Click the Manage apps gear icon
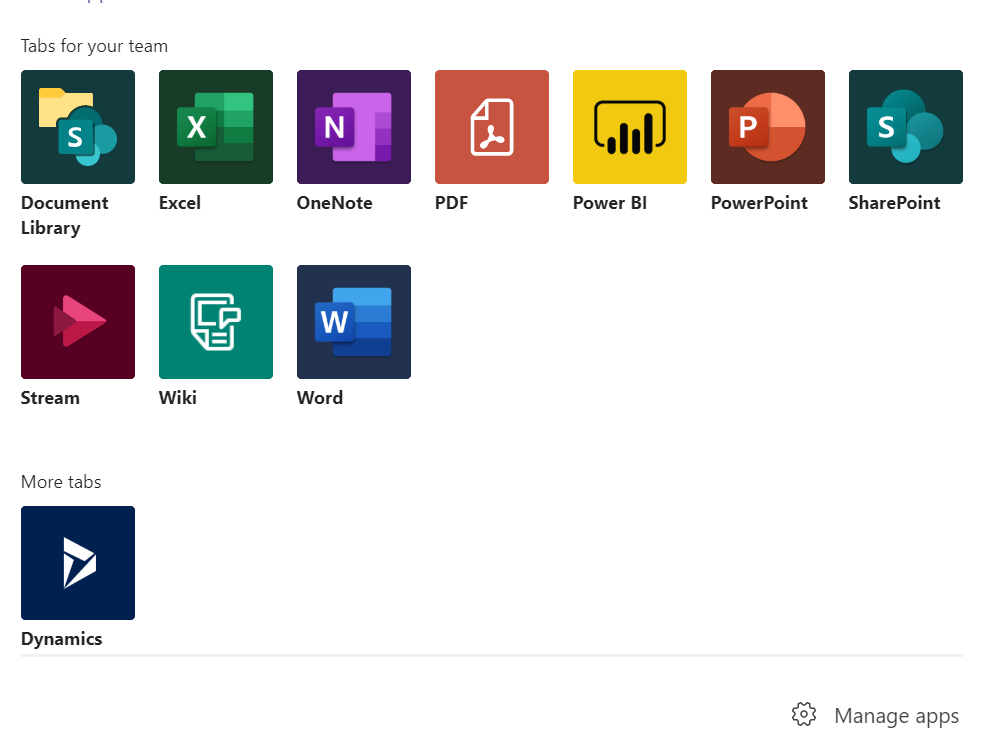The image size is (1006, 733). pos(803,714)
